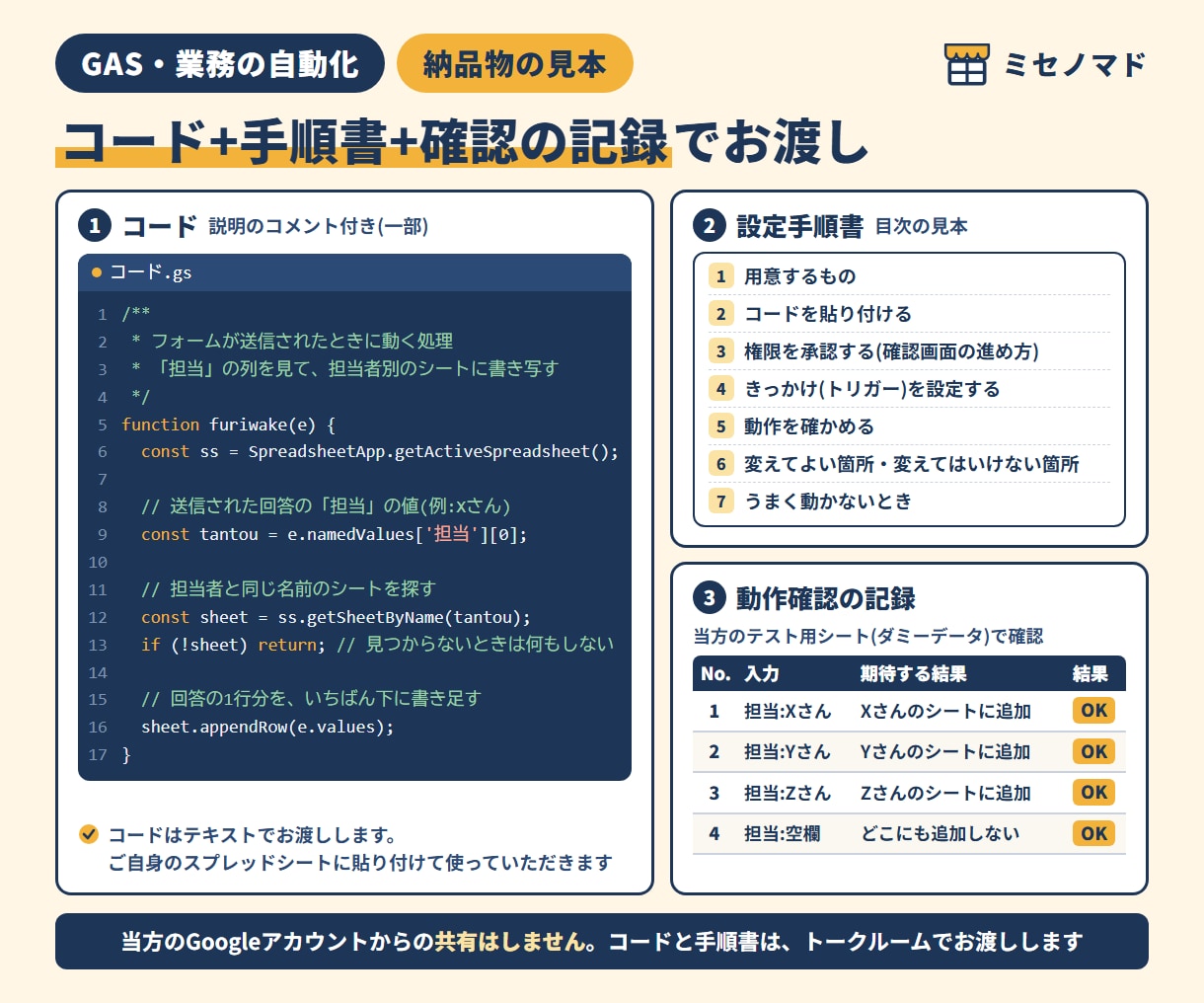This screenshot has height=1003, width=1204.
Task: Click the 担当:空欄 table cell
Action: coord(782,833)
